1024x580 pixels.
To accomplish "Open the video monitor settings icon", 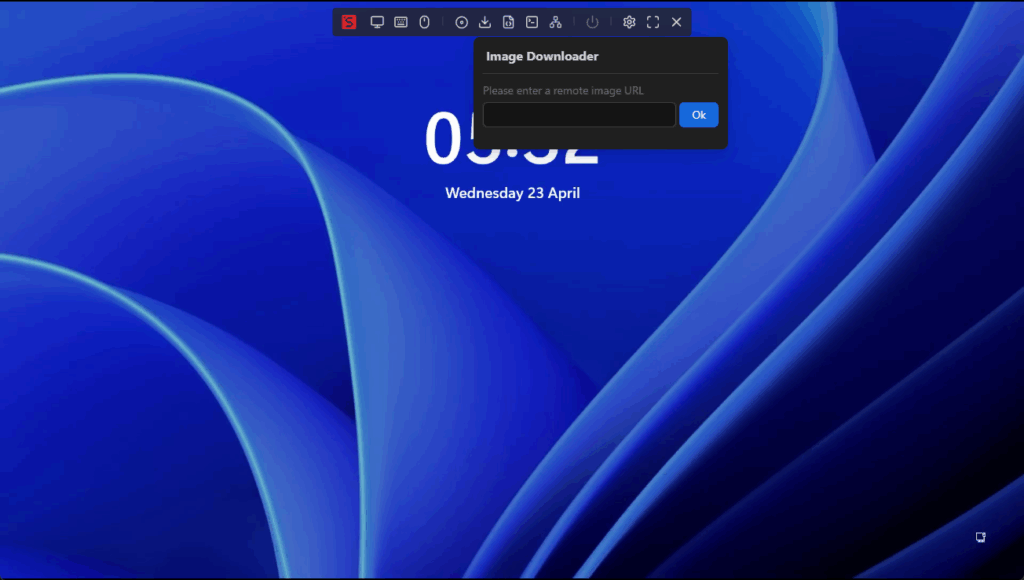I will (x=377, y=22).
